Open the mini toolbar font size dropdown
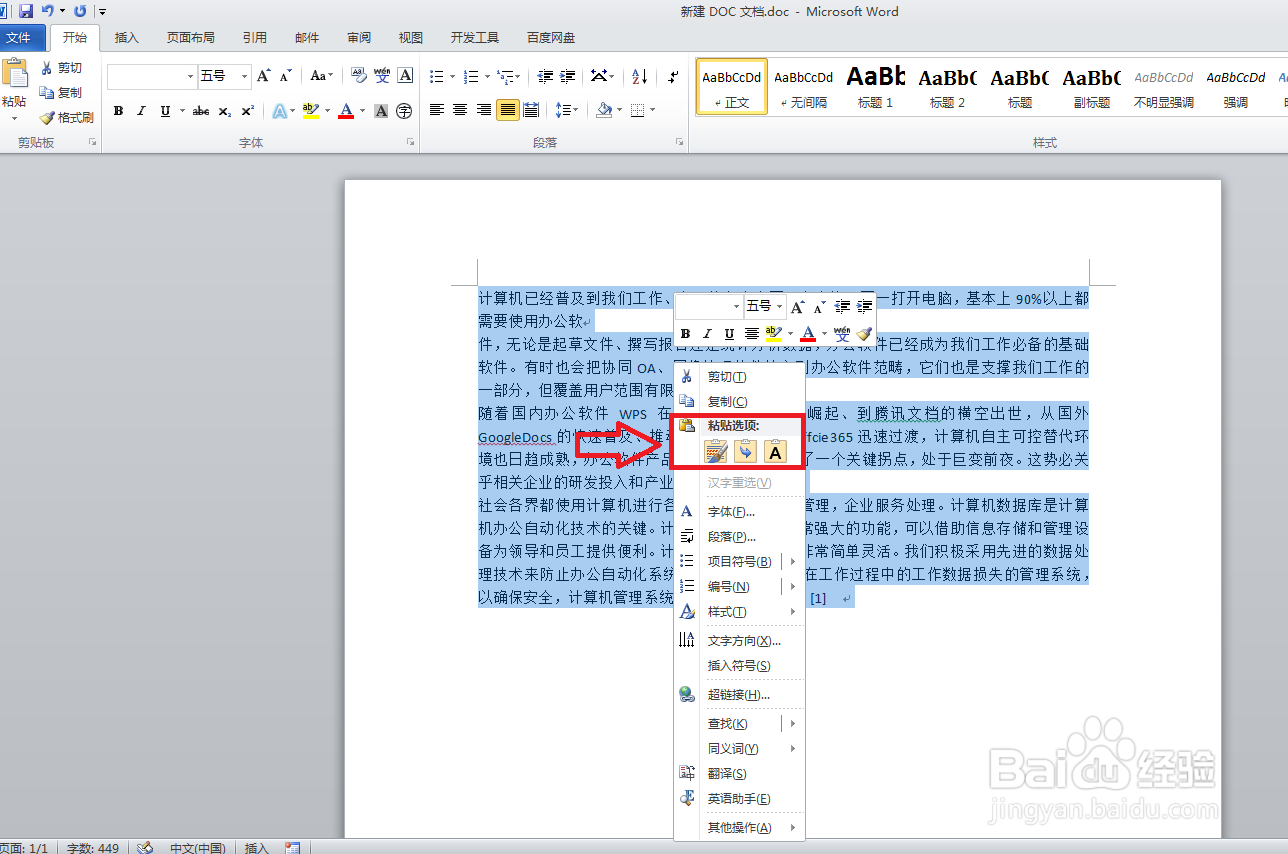The image size is (1288, 854). pos(779,307)
